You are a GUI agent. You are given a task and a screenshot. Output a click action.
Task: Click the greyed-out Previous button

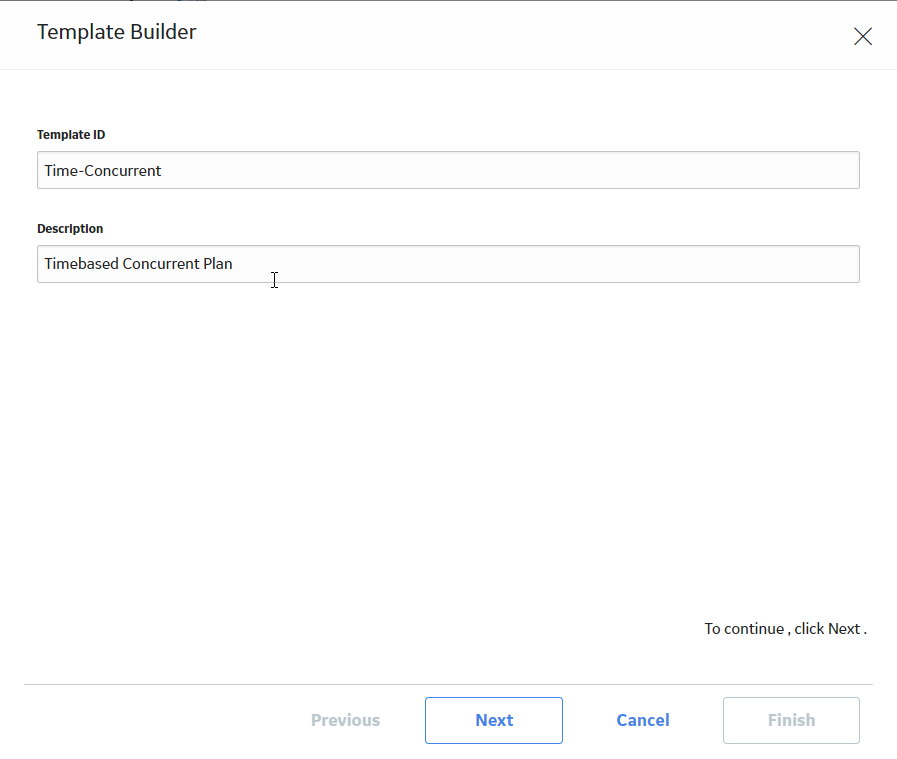[346, 720]
